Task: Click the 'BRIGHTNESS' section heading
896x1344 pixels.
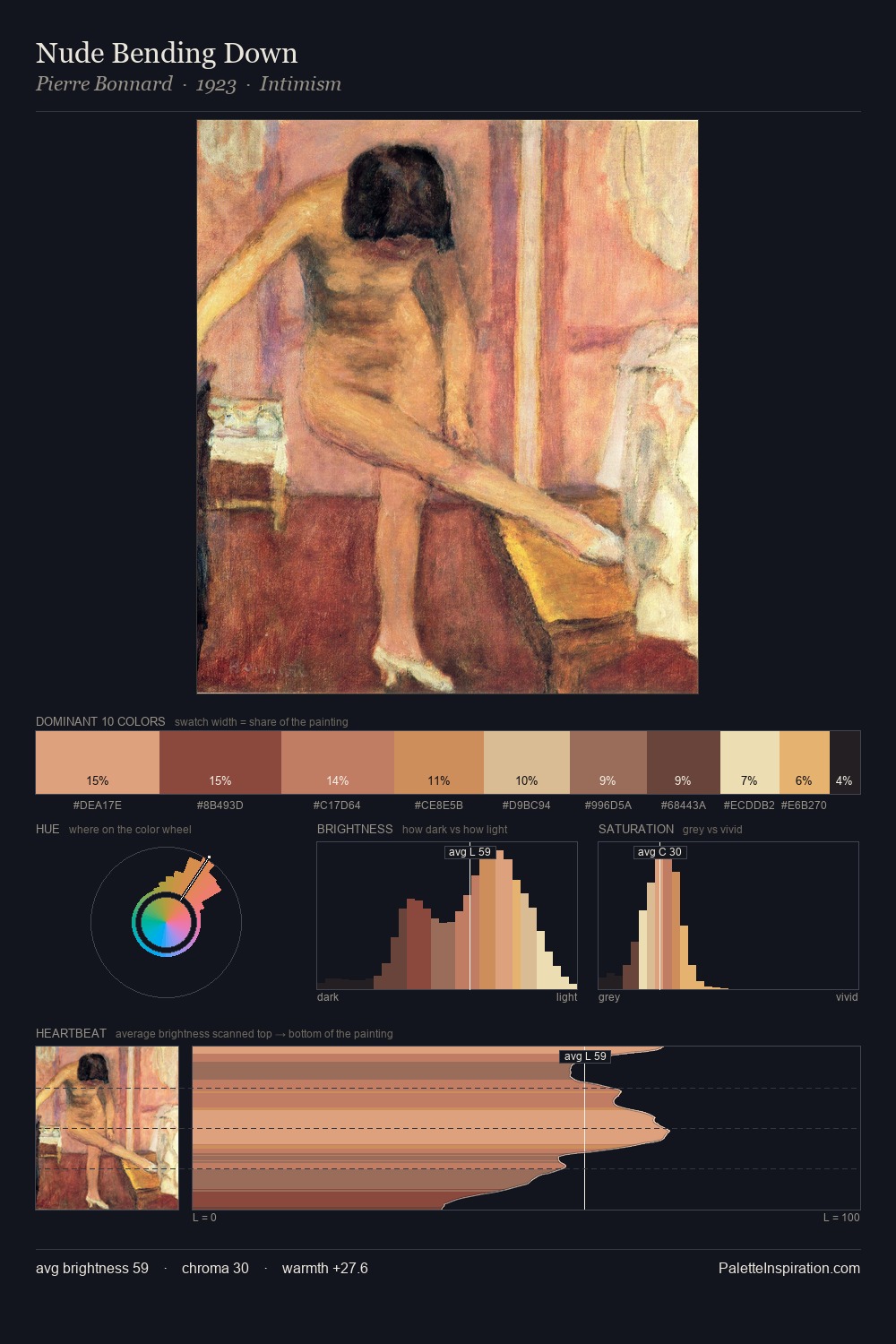Action: [x=355, y=829]
